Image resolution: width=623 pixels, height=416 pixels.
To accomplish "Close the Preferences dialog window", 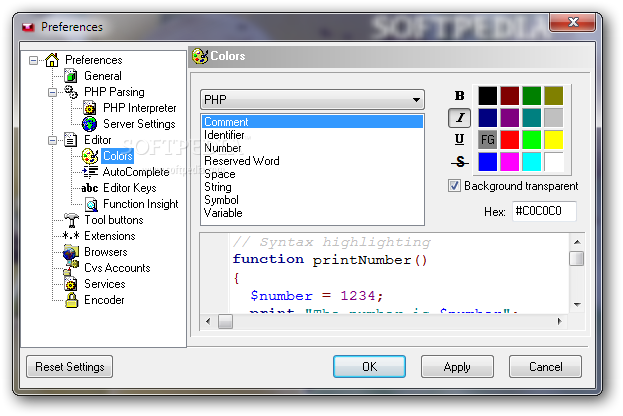I will point(573,22).
